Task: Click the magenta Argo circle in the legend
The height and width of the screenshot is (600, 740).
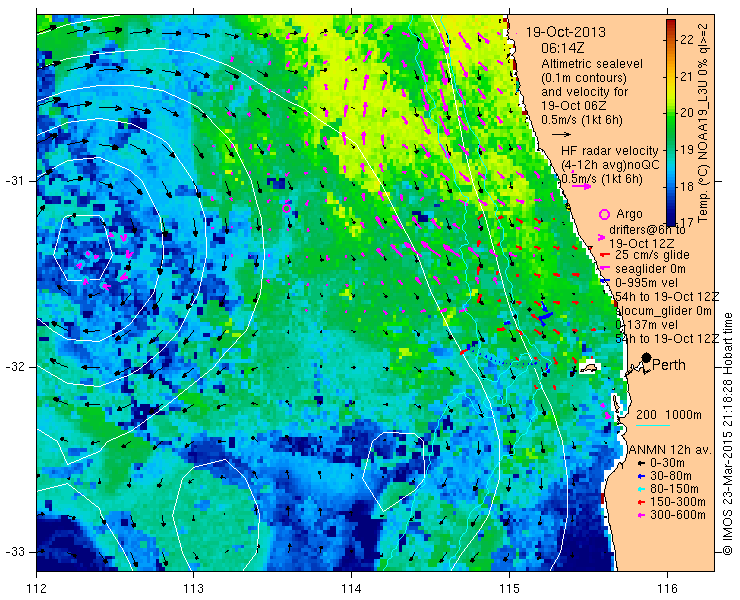Action: 604,215
